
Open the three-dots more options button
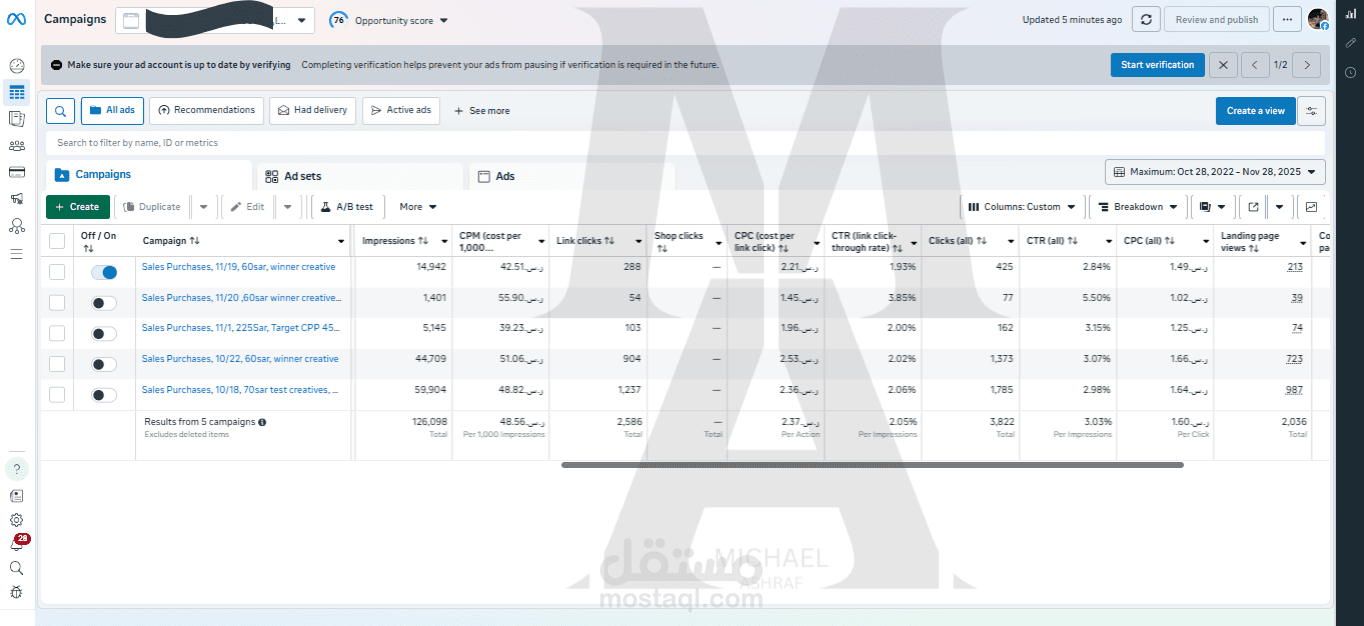coord(1287,20)
